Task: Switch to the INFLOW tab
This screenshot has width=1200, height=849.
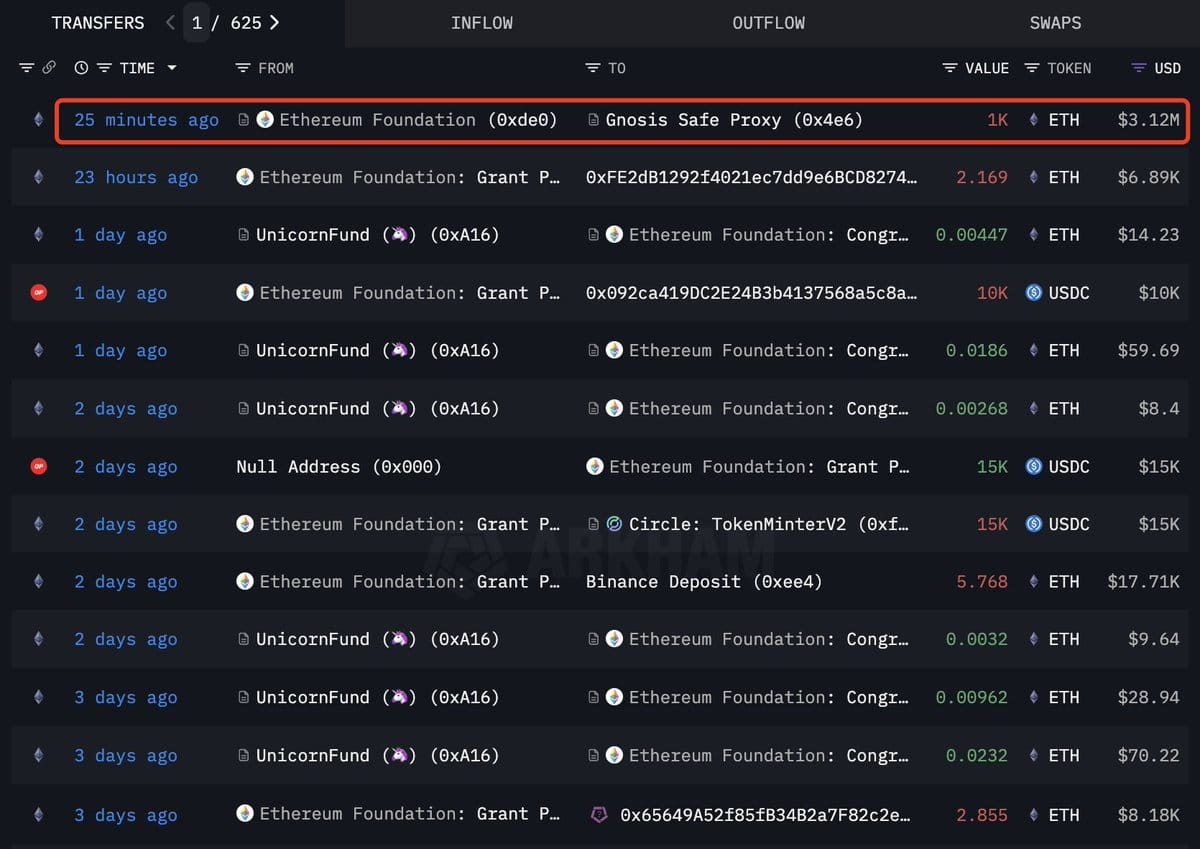Action: [481, 23]
